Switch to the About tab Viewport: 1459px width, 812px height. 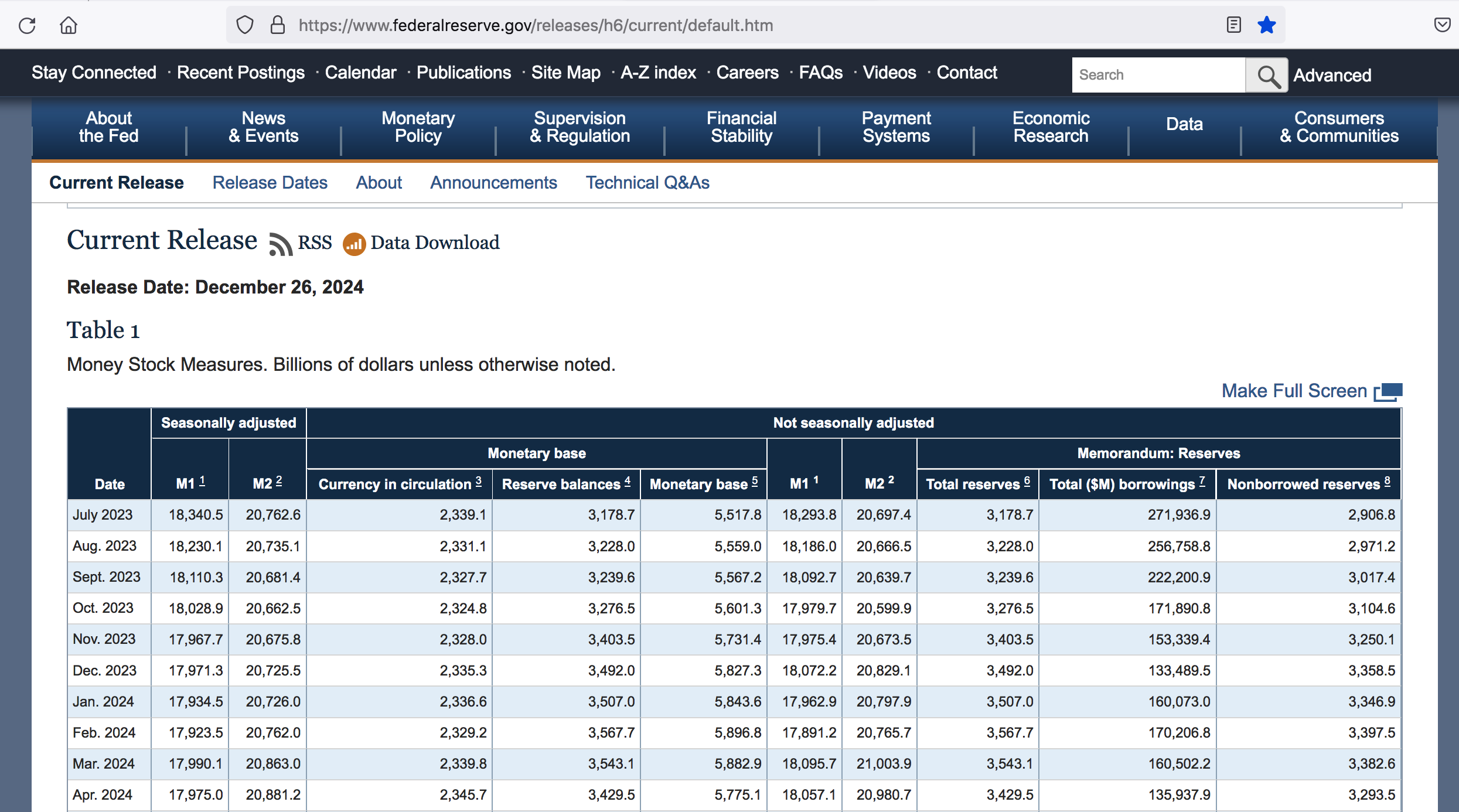379,183
